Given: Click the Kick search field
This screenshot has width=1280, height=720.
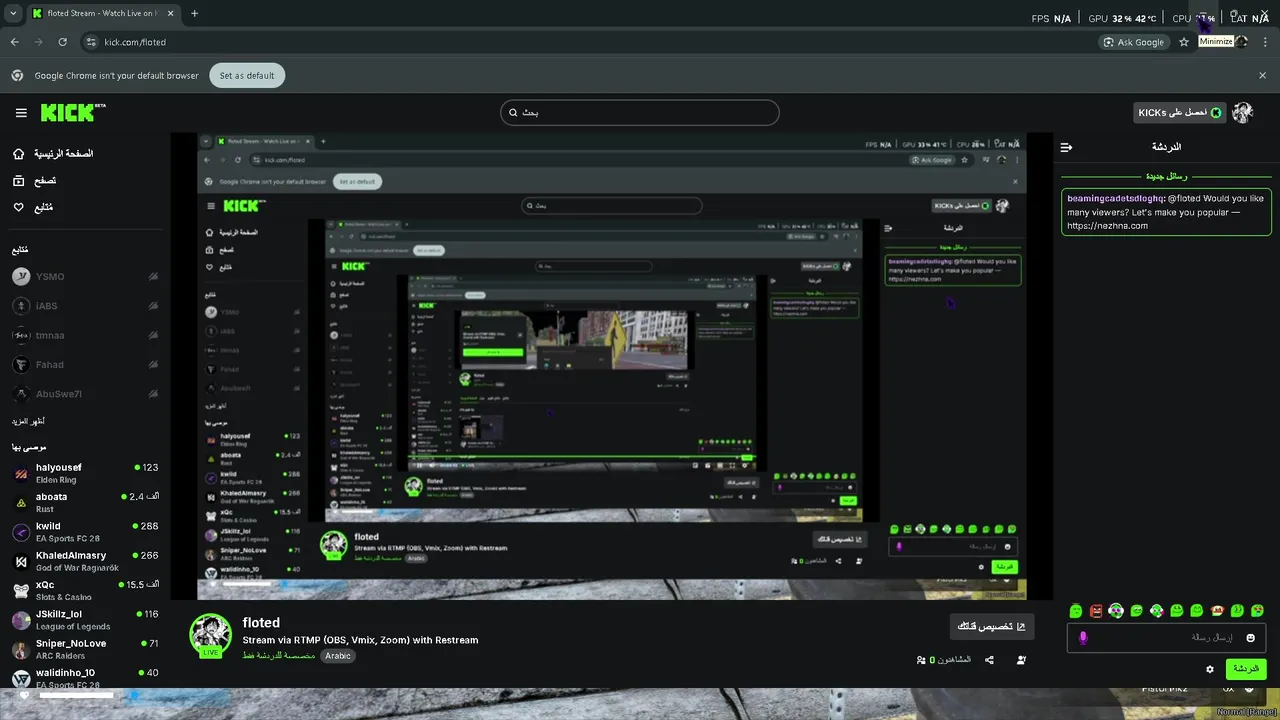Looking at the screenshot, I should pos(640,112).
